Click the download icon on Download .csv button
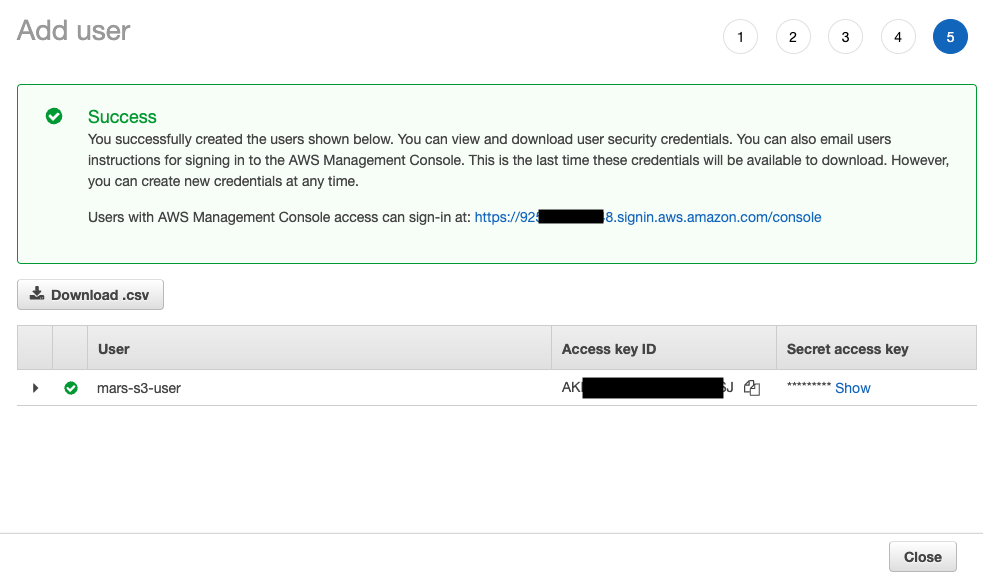Screen dimensions: 983x576 tap(37, 294)
